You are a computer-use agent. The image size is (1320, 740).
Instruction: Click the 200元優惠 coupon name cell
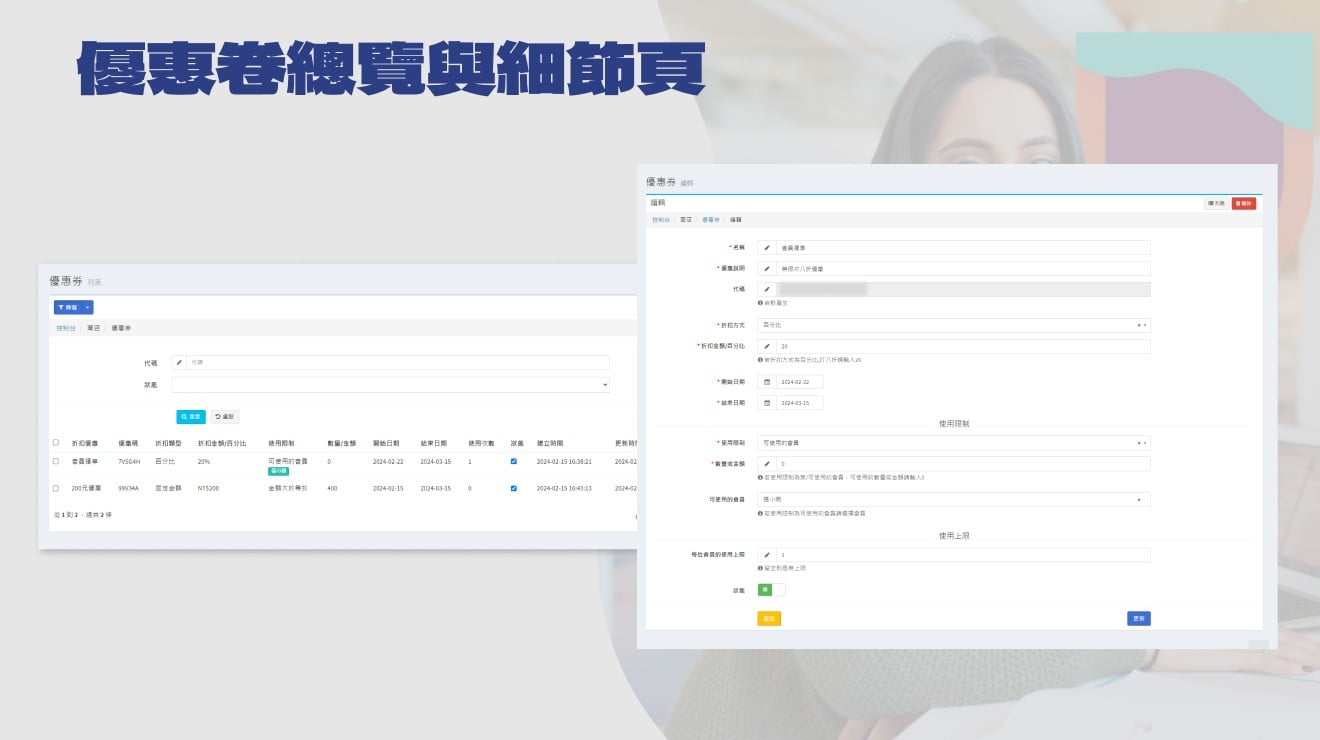85,488
